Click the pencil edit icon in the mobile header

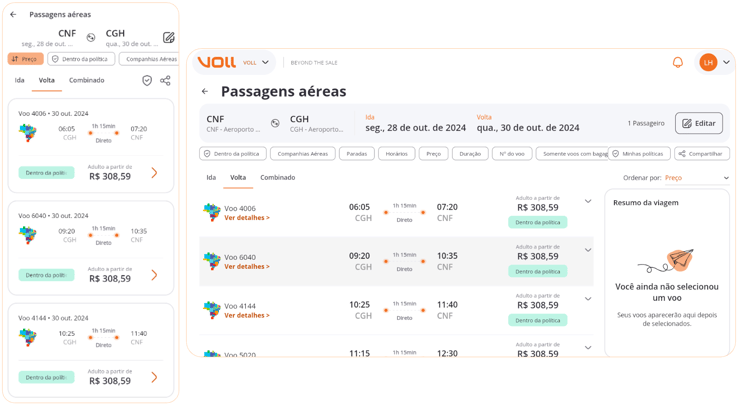coord(169,37)
